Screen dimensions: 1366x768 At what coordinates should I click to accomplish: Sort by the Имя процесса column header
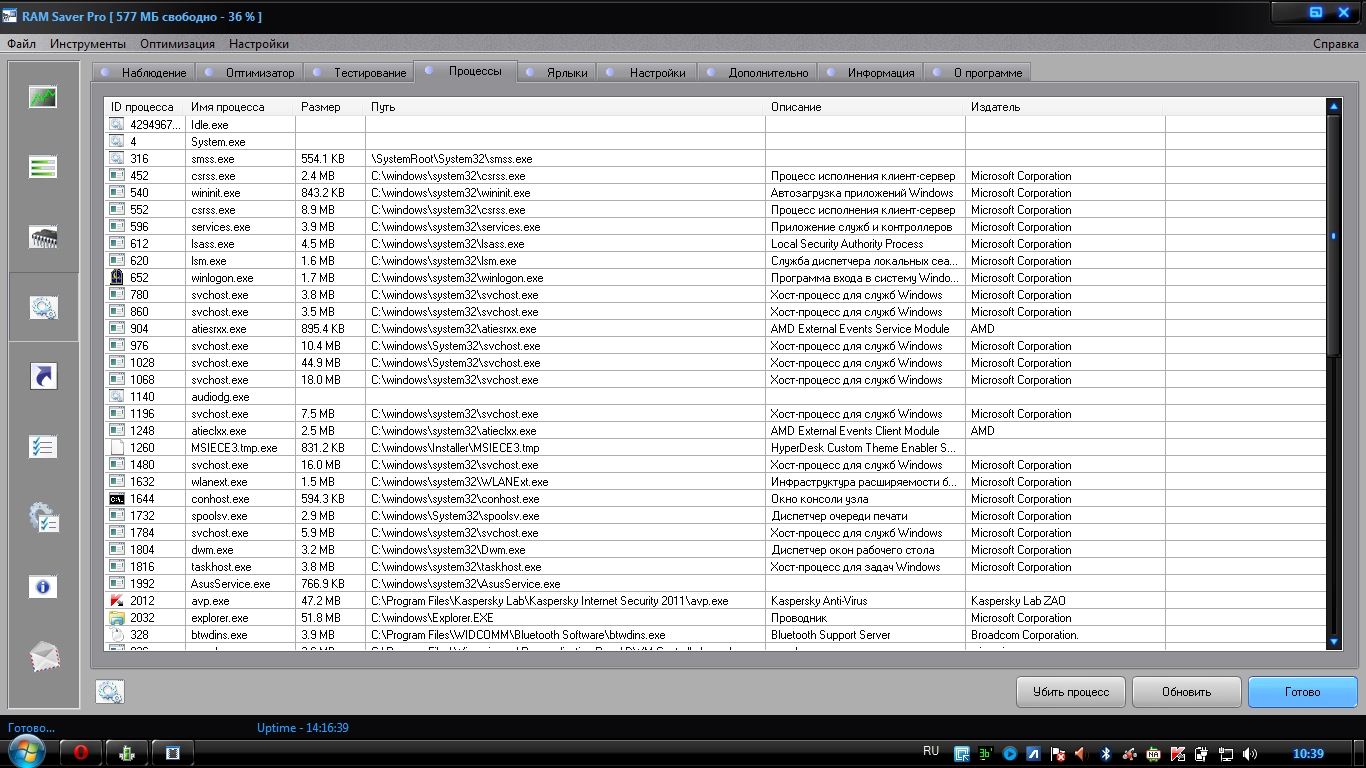coord(240,107)
